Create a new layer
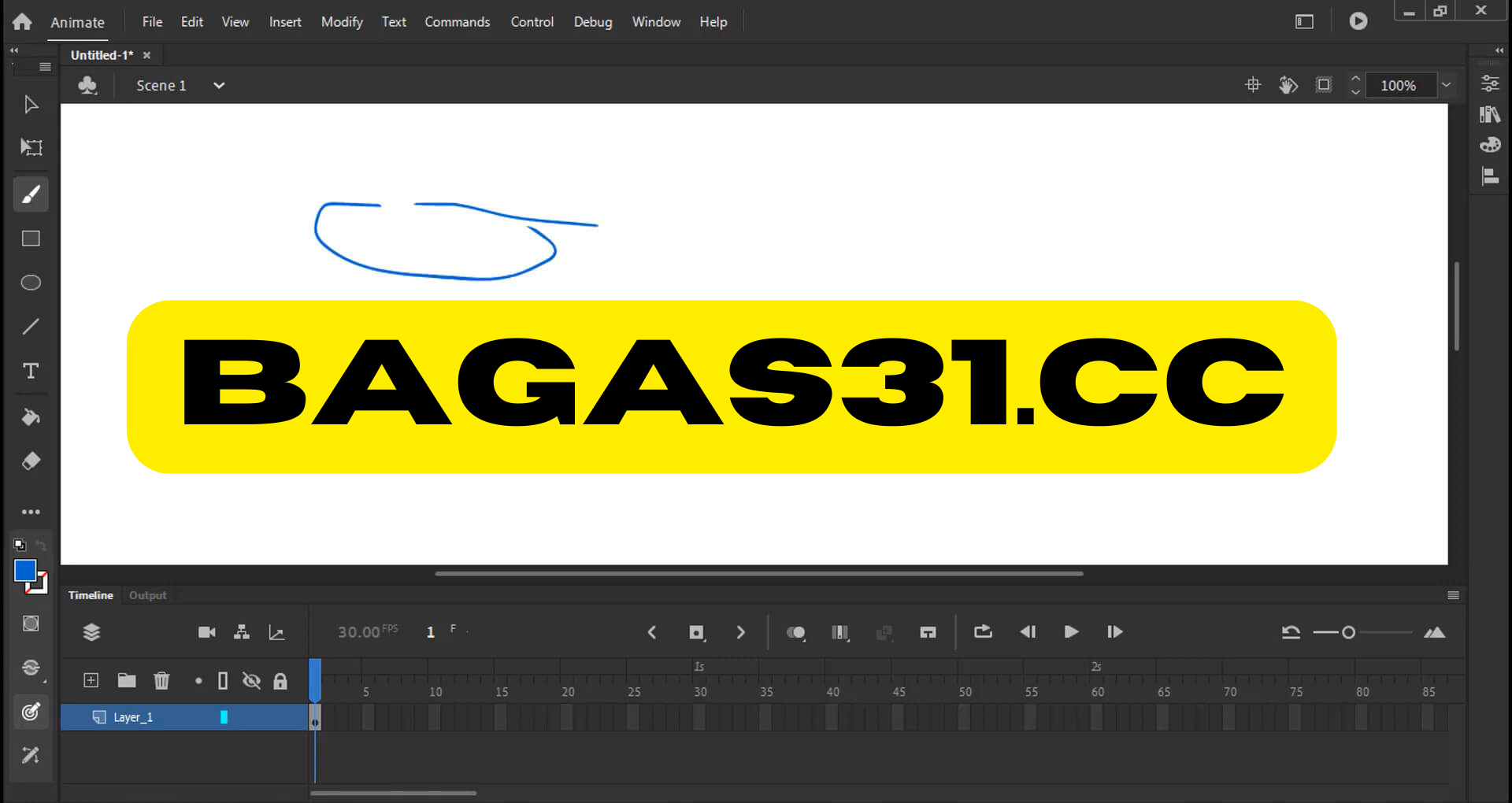The image size is (1512, 803). pyautogui.click(x=91, y=680)
